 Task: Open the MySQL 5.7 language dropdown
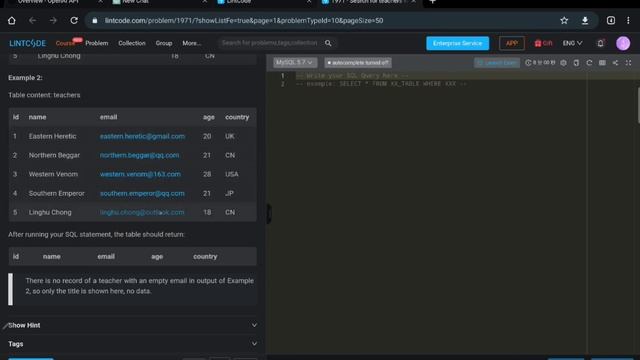pos(294,62)
